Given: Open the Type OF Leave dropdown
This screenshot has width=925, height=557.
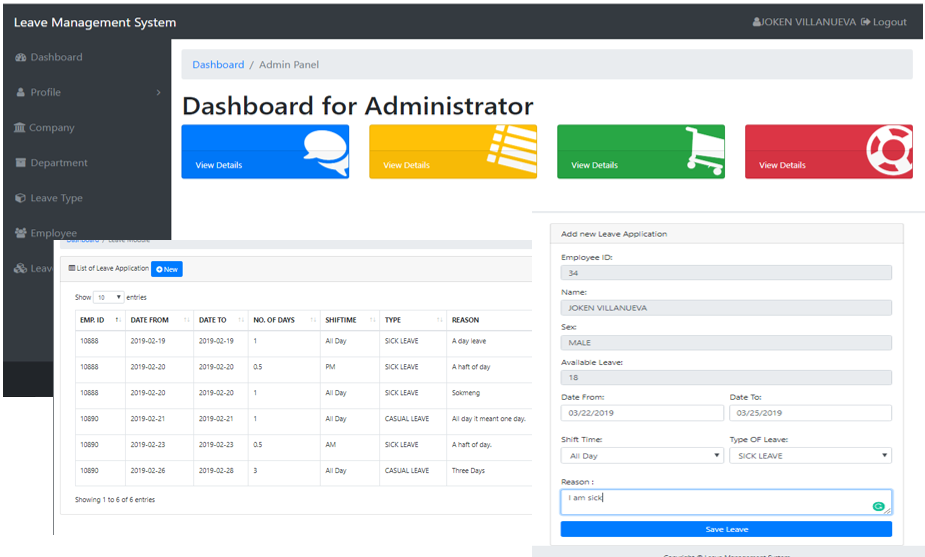Looking at the screenshot, I should [811, 456].
